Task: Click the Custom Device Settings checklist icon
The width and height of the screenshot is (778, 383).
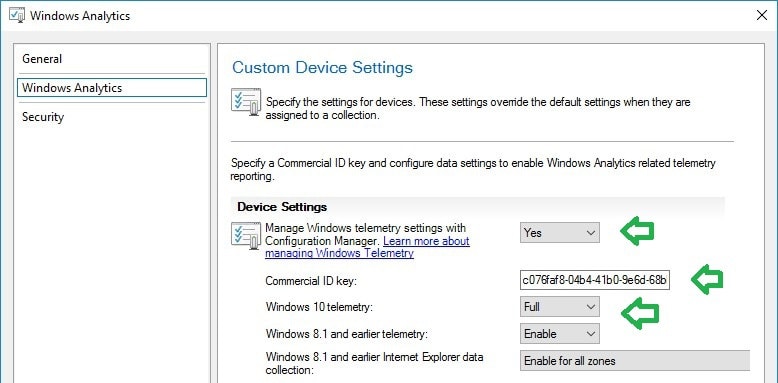Action: (246, 102)
